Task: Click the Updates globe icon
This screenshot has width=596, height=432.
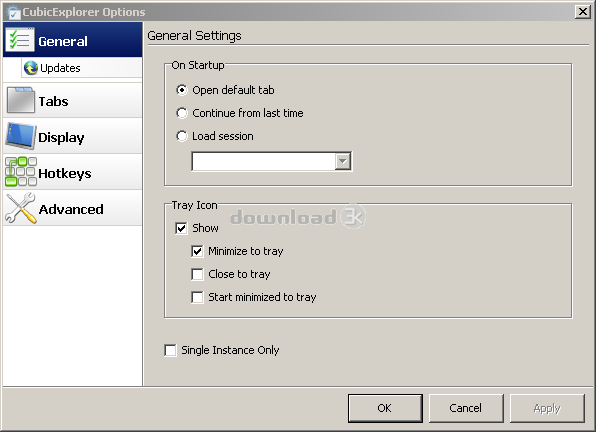Action: [31, 68]
